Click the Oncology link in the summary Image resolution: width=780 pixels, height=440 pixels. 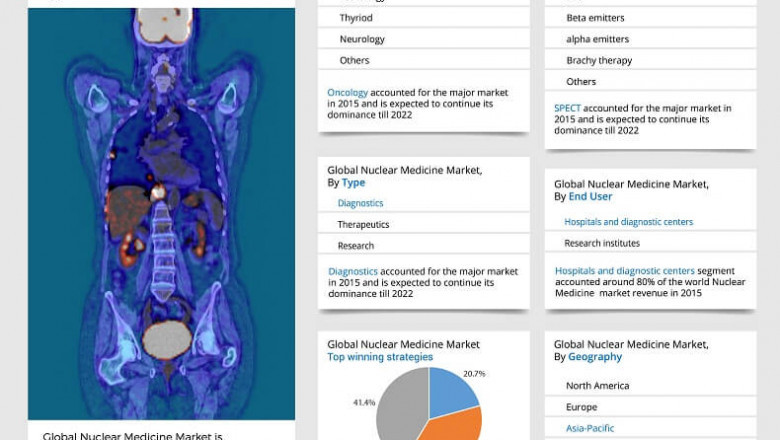tap(347, 92)
